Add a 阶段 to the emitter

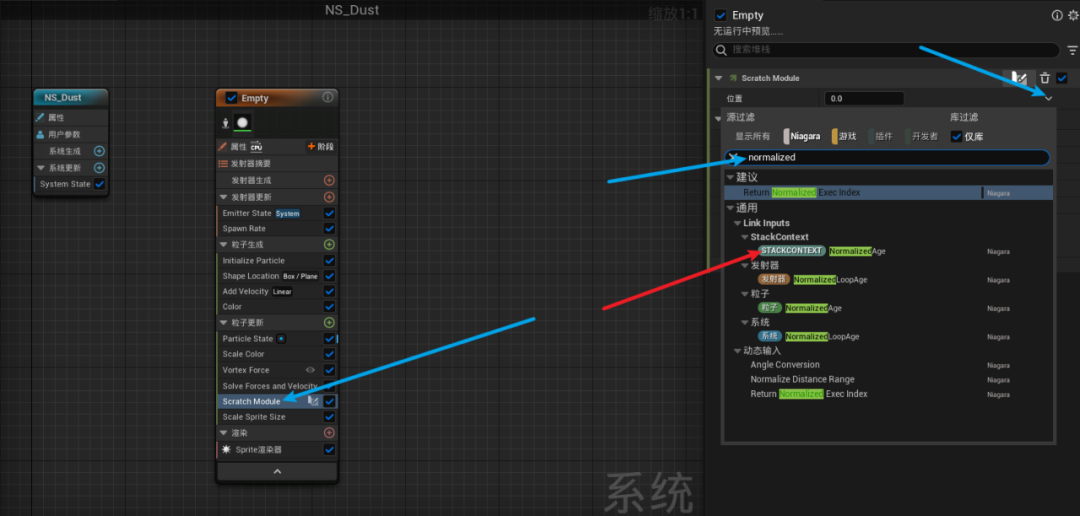(x=320, y=147)
